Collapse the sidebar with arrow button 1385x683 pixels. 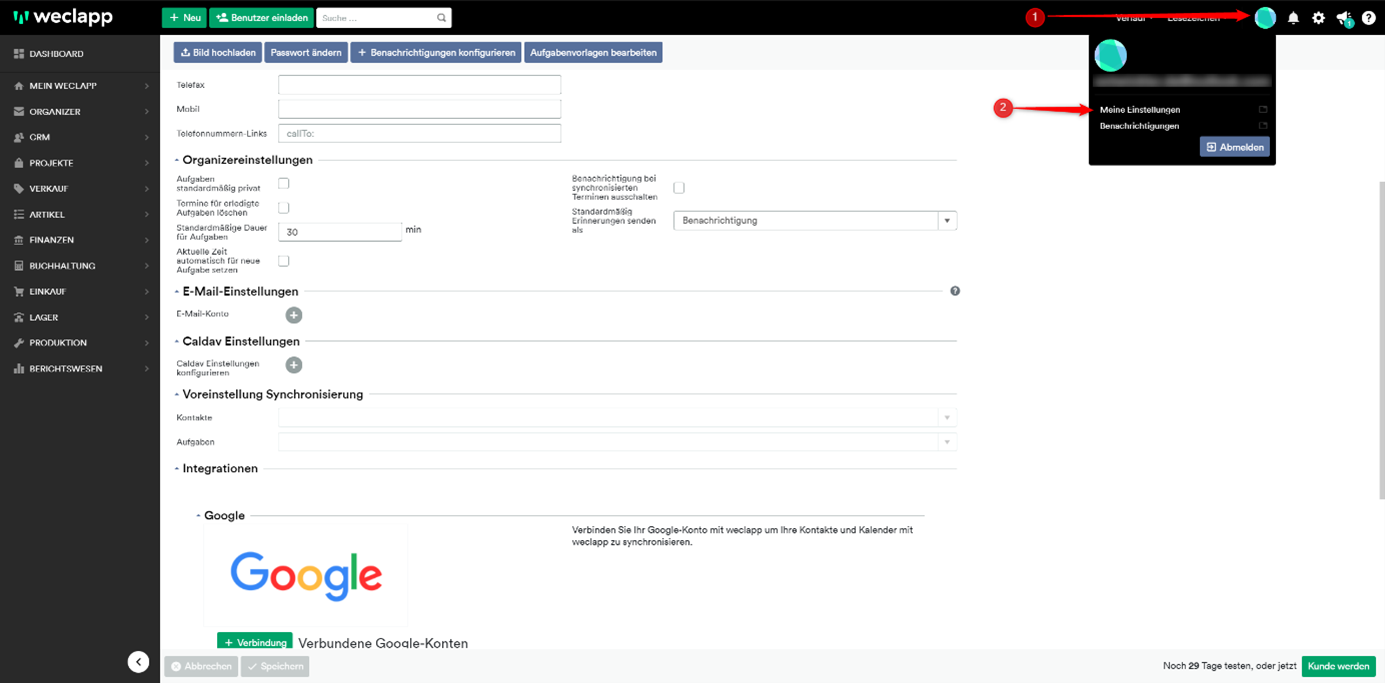(138, 662)
